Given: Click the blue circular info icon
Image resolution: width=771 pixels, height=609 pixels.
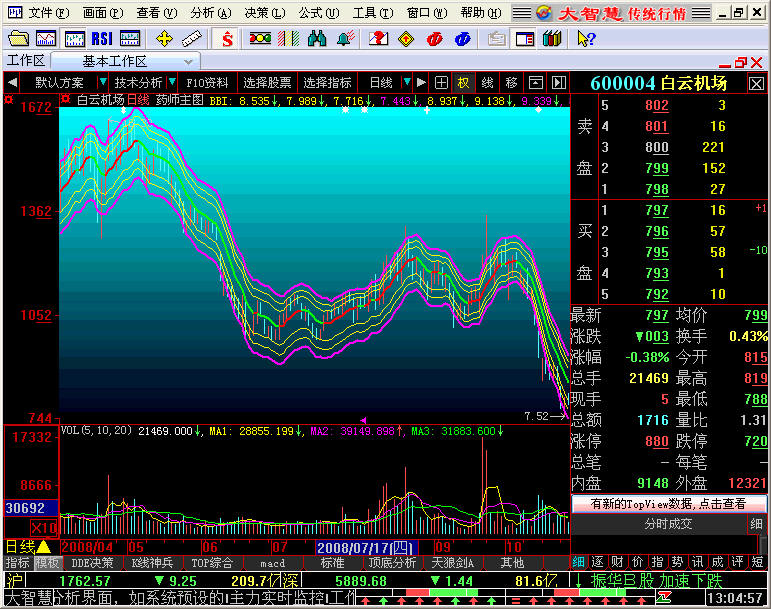Looking at the screenshot, I should point(462,38).
